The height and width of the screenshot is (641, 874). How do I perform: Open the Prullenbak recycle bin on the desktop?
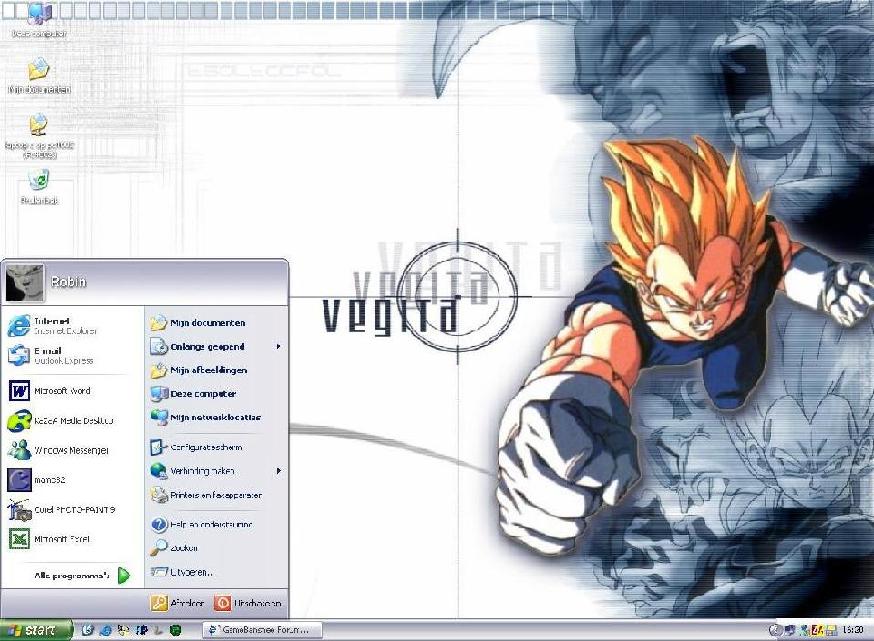39,187
